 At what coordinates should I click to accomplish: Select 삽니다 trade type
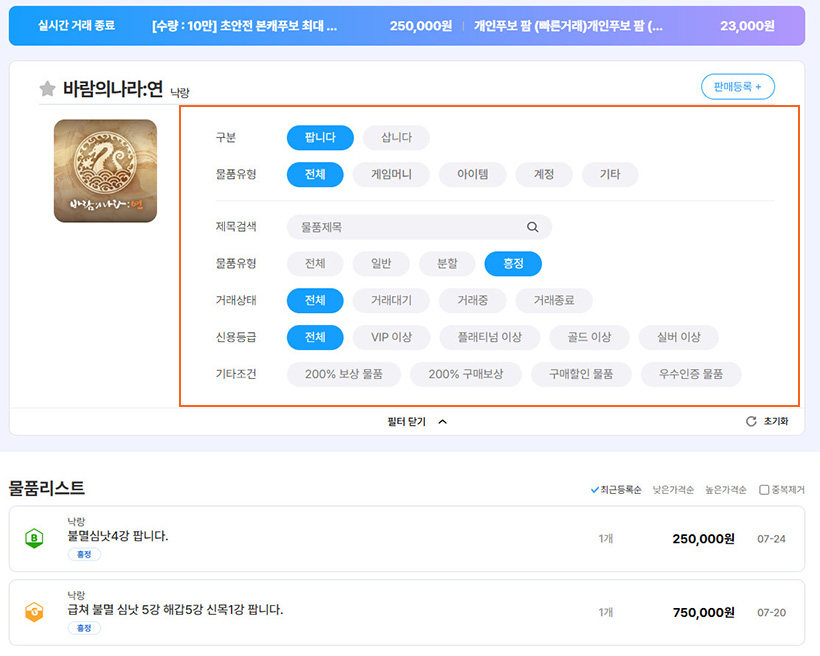pos(396,138)
